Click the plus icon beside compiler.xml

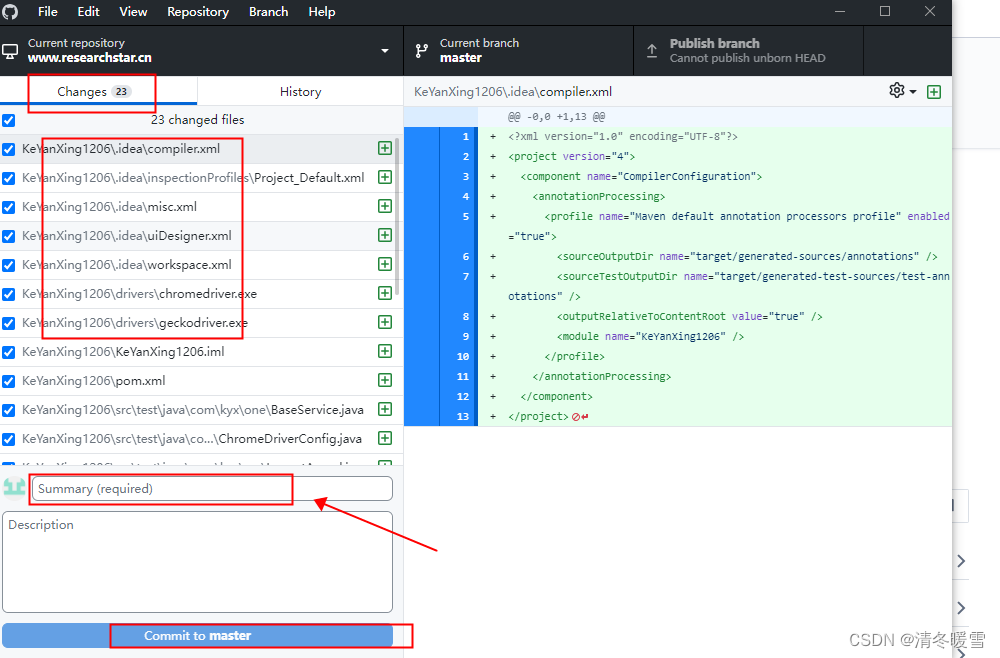(384, 148)
